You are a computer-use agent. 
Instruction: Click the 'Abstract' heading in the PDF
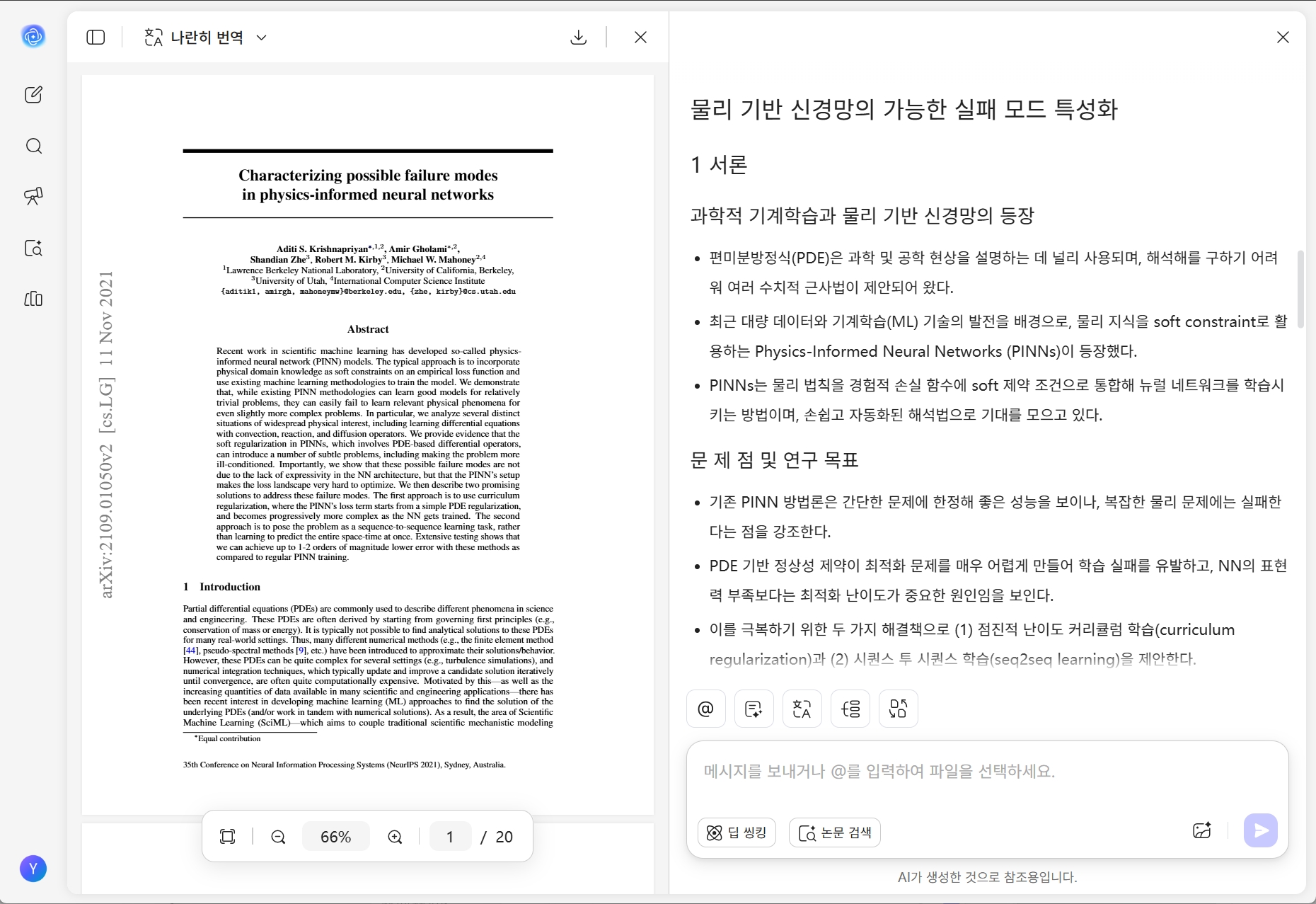pos(368,329)
